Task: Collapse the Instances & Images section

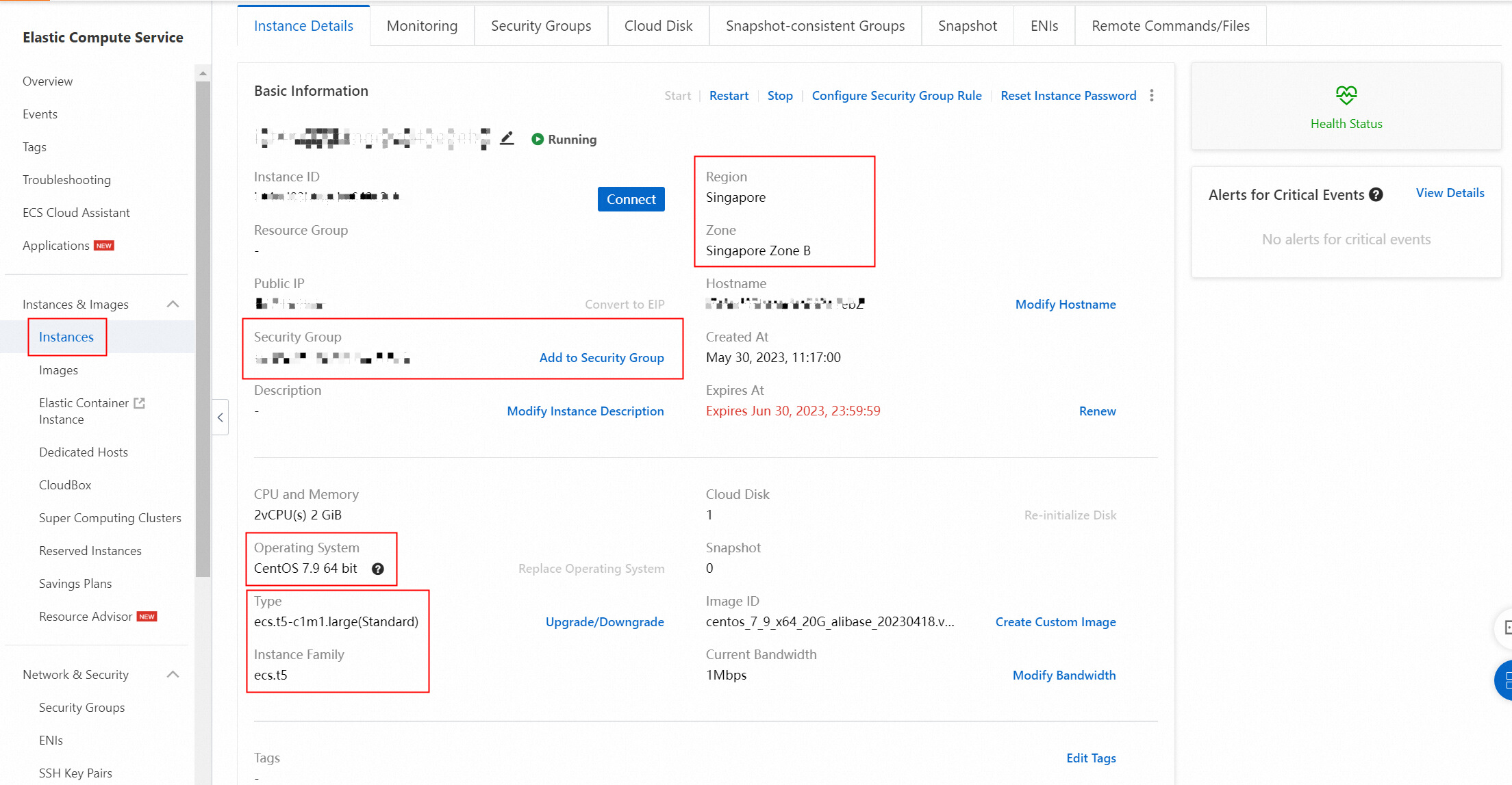Action: point(173,305)
